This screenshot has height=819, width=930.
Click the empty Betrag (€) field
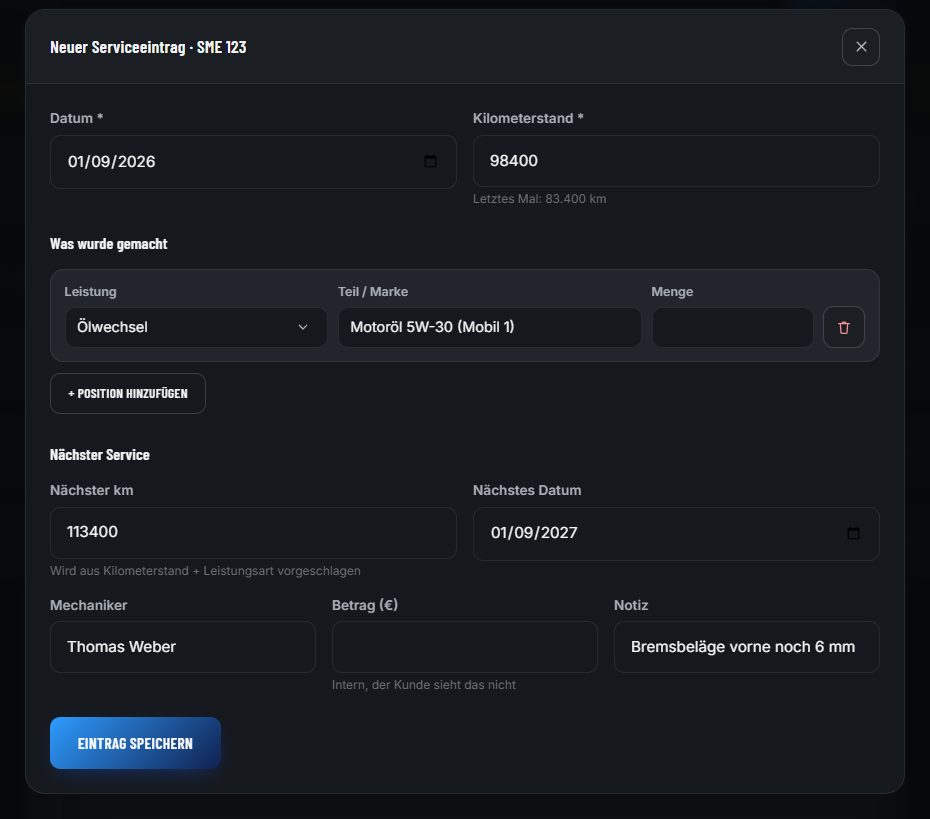[x=464, y=647]
